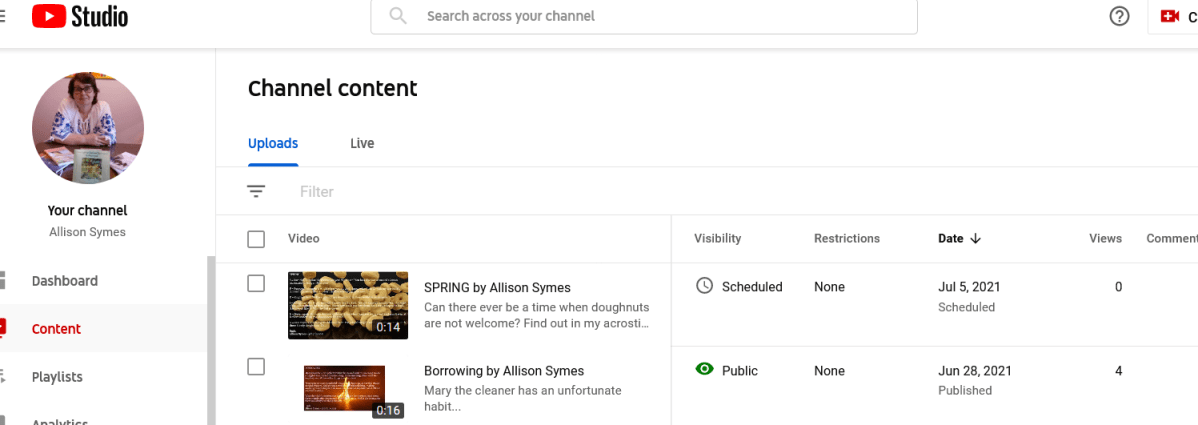Click the Create video camera icon
Viewport: 1198px width, 425px height.
(x=1169, y=17)
